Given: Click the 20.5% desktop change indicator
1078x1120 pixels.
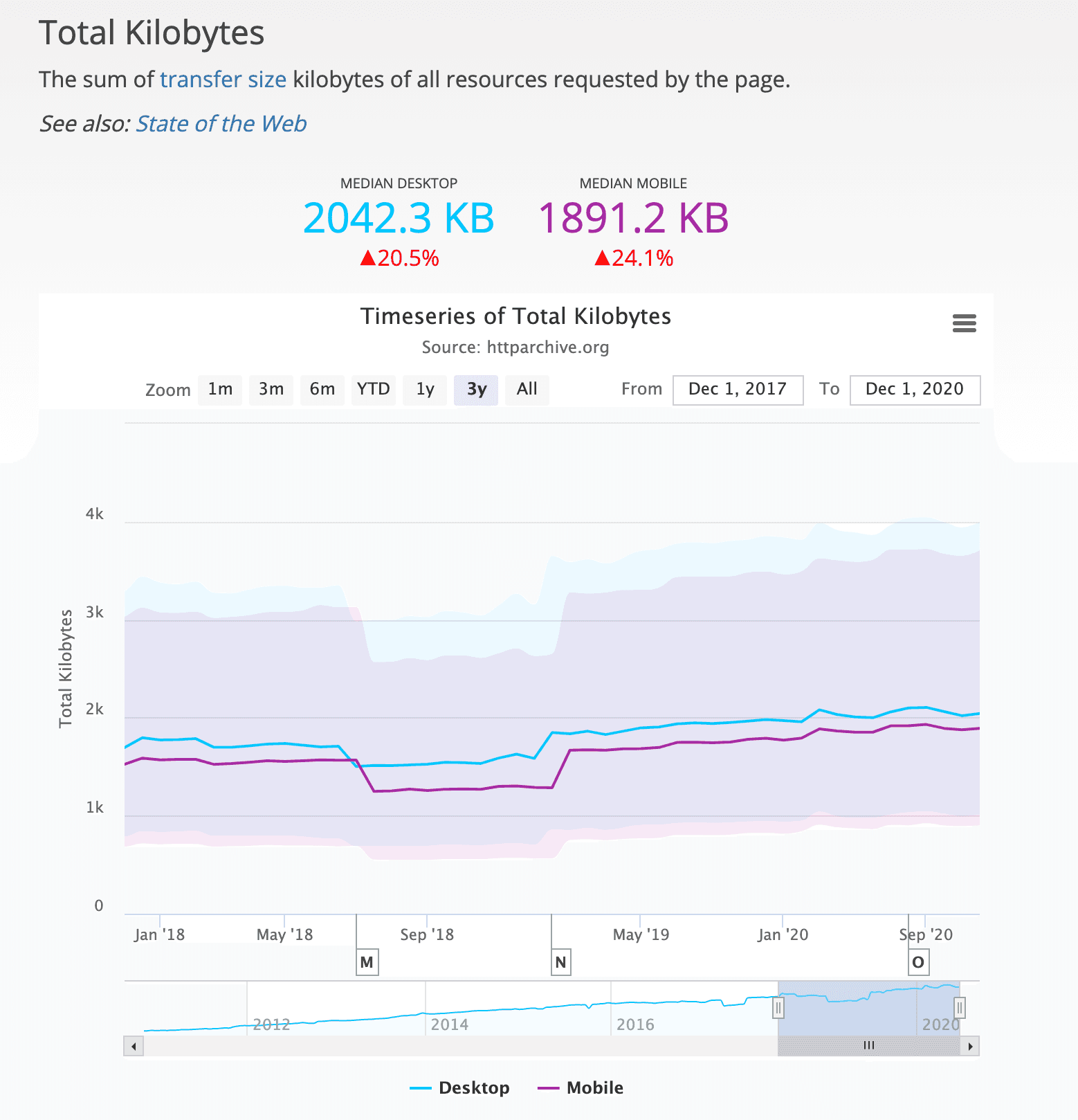Looking at the screenshot, I should 399,259.
